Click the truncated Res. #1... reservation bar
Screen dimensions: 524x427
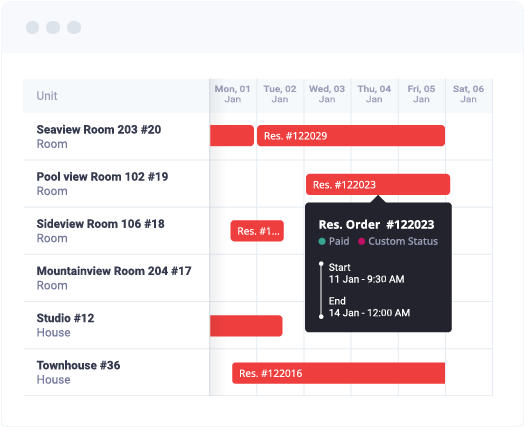tap(257, 231)
